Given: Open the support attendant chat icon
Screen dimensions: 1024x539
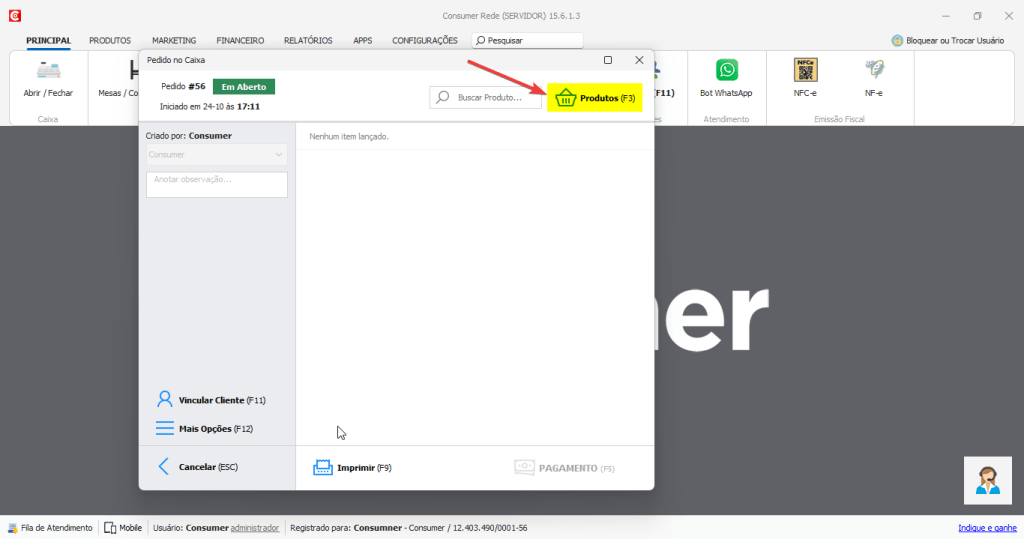Looking at the screenshot, I should pos(987,480).
